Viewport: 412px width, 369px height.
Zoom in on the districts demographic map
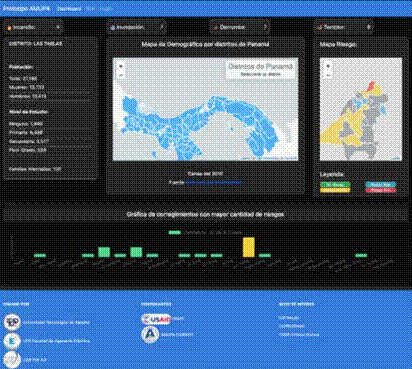click(x=121, y=66)
